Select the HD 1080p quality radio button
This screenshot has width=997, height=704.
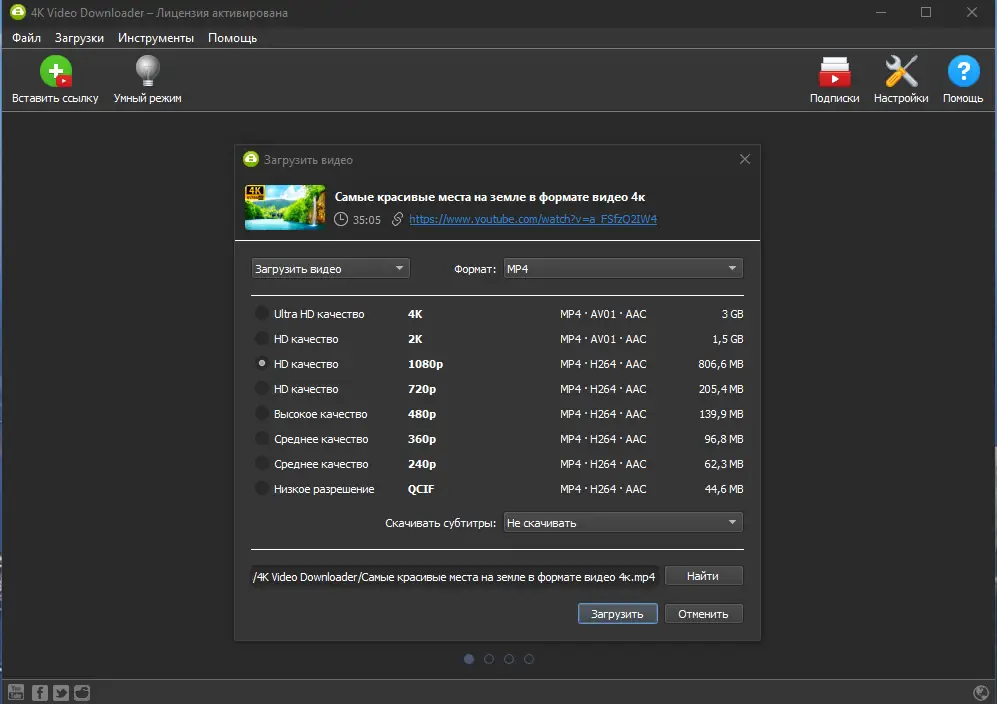click(x=261, y=364)
